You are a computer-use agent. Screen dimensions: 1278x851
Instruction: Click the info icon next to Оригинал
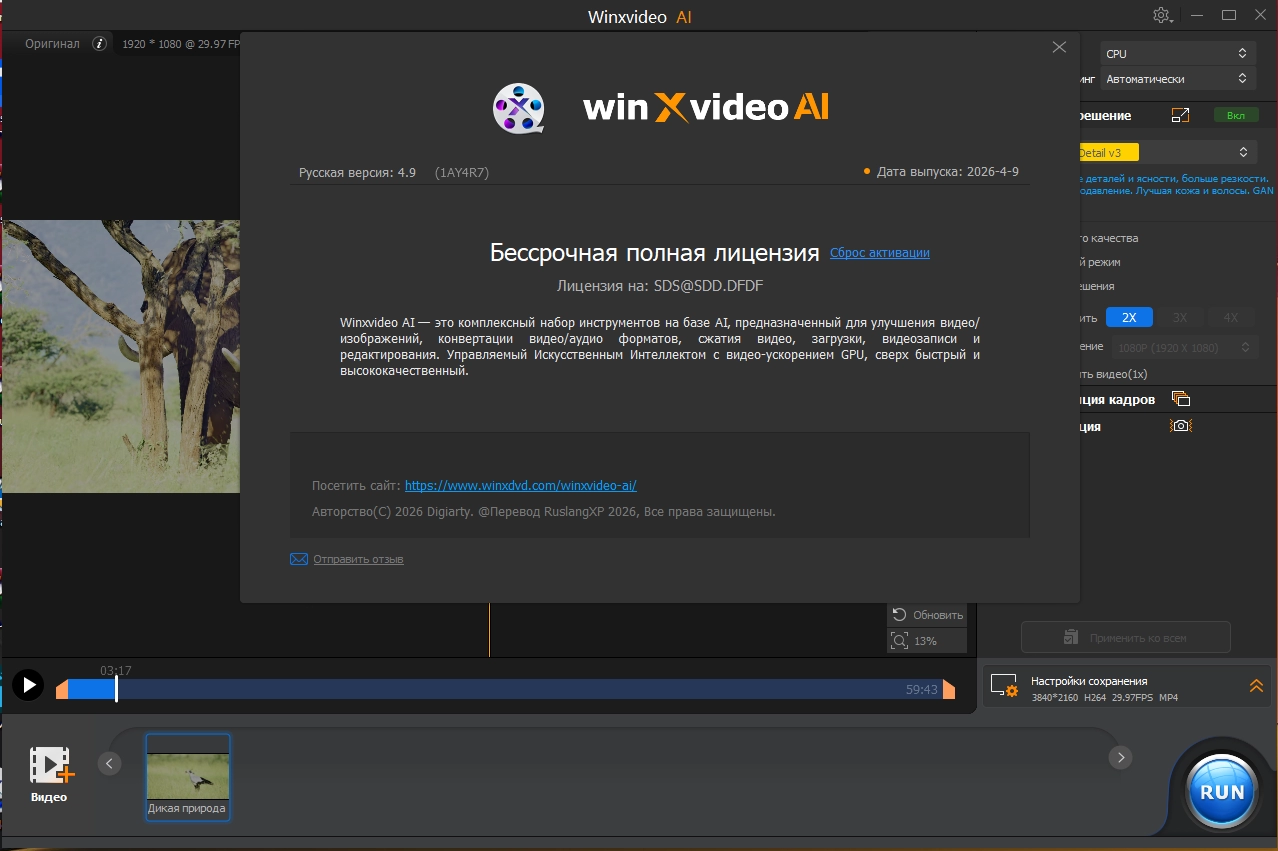pyautogui.click(x=99, y=44)
